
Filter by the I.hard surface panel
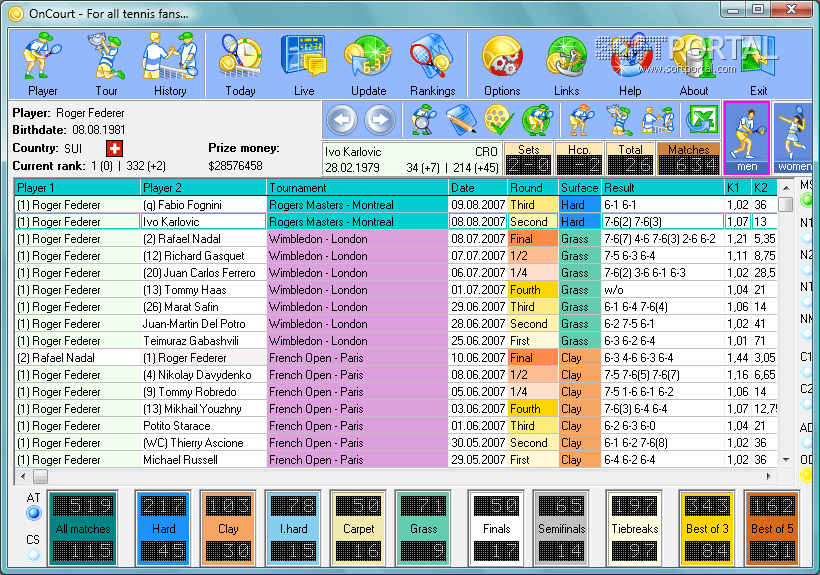tap(293, 528)
